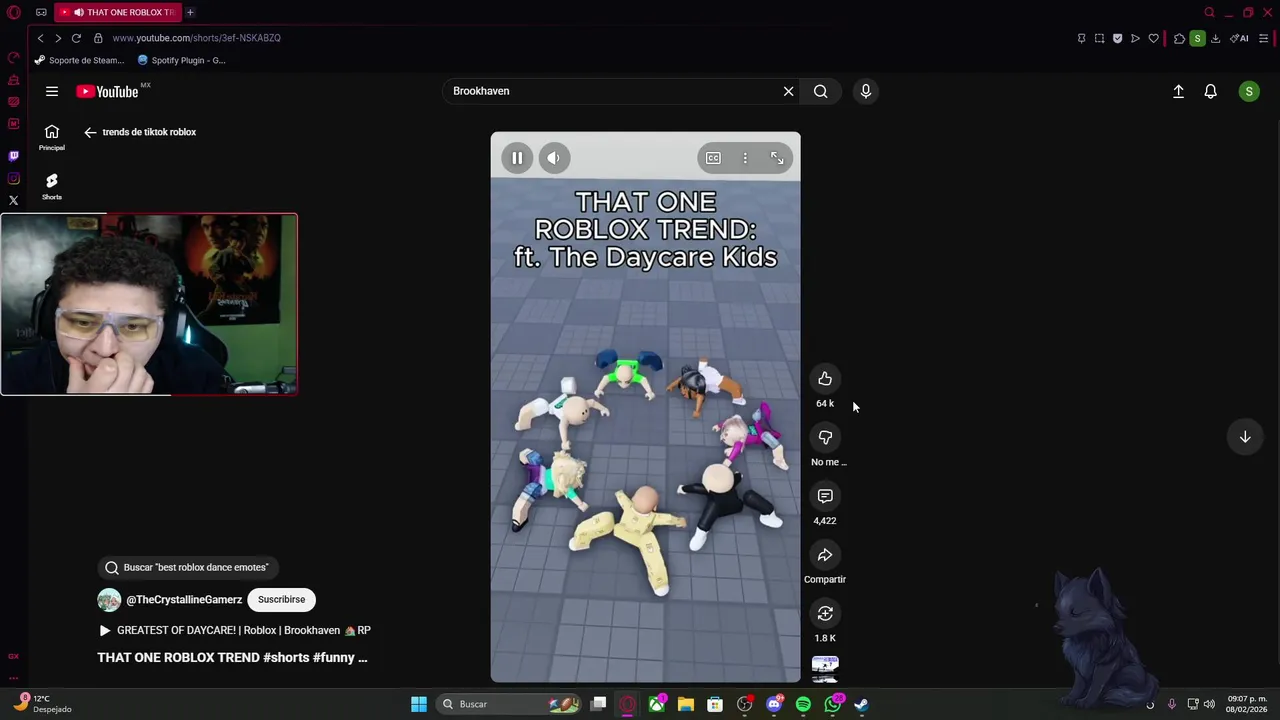Start voice search with microphone
This screenshot has width=1280, height=720.
[866, 91]
